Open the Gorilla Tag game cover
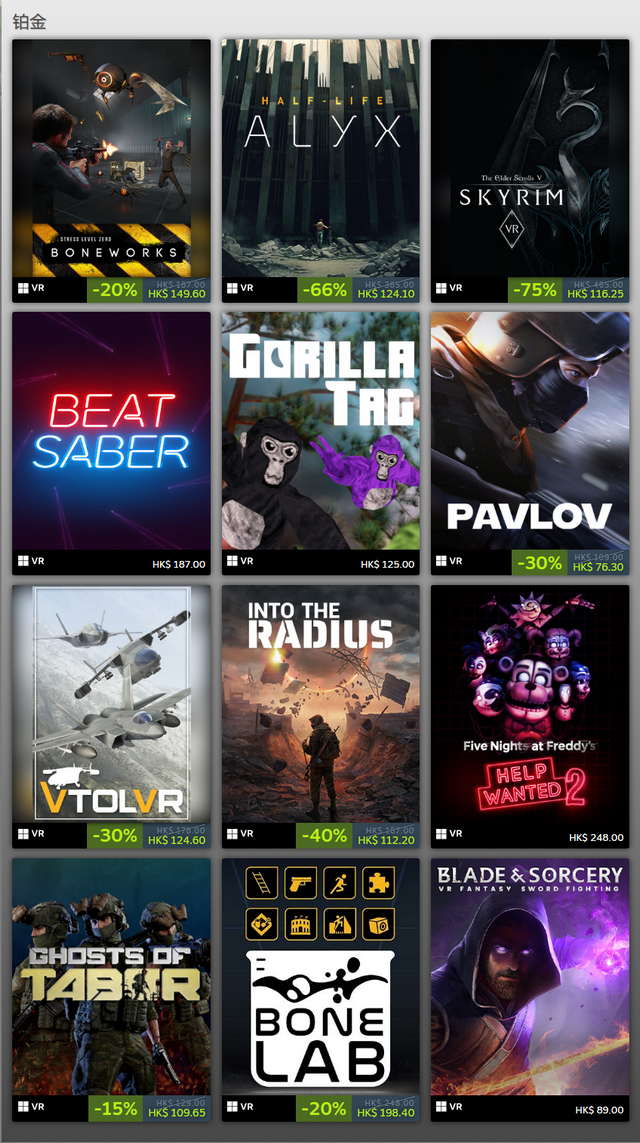Image resolution: width=640 pixels, height=1143 pixels. click(321, 431)
